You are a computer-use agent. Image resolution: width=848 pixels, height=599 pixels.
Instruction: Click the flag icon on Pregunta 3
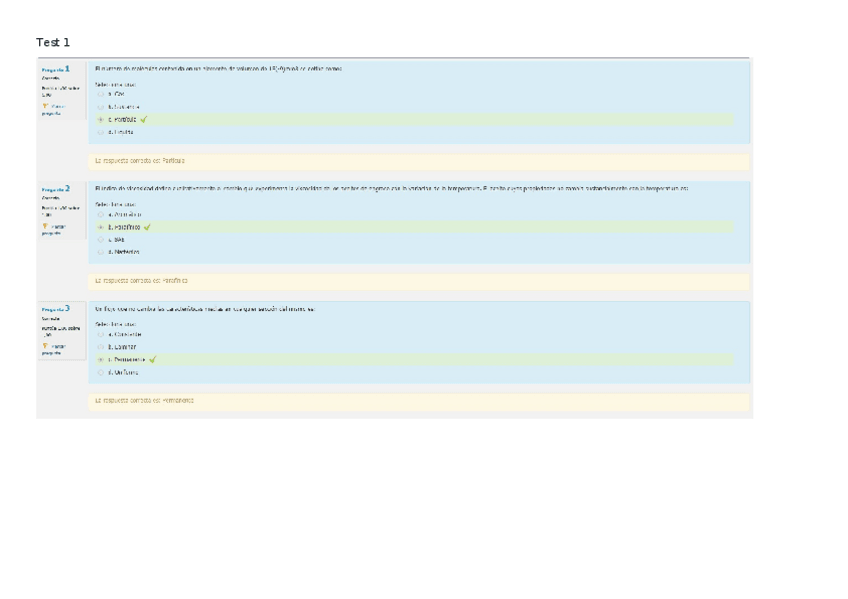pos(45,346)
